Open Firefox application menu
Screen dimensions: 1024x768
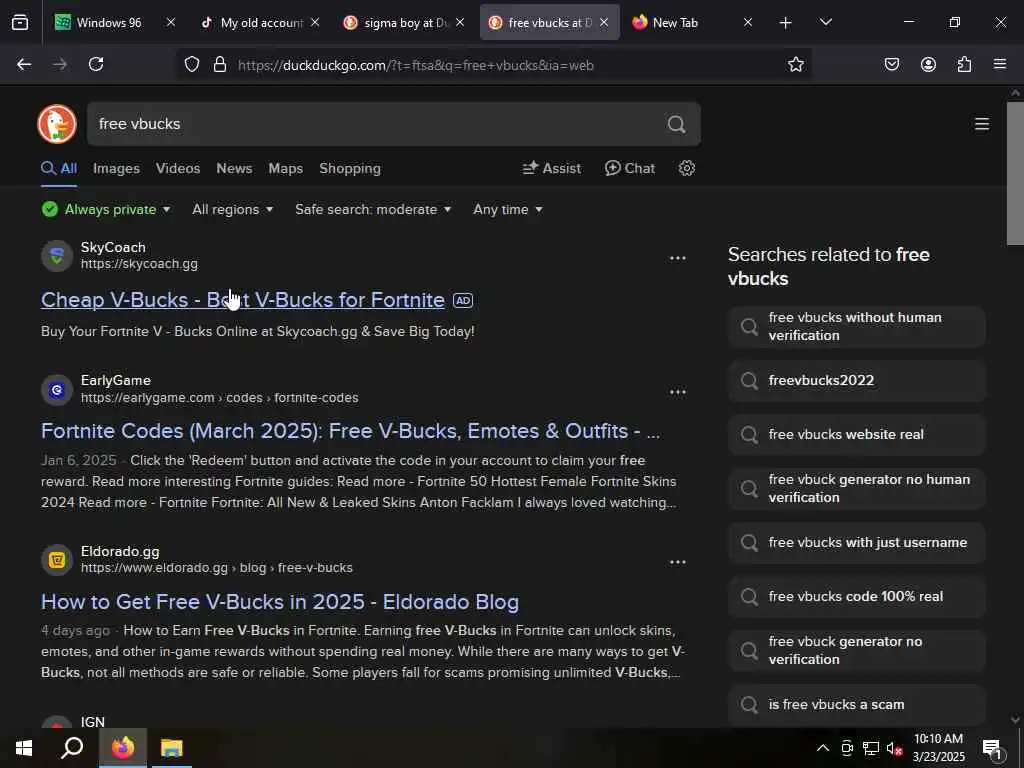[1000, 64]
